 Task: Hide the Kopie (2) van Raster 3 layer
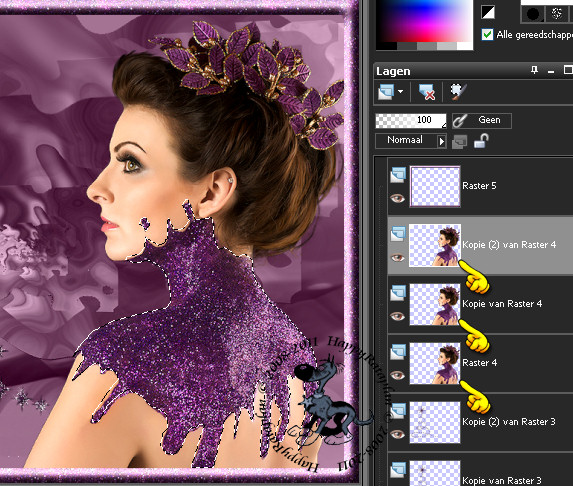(x=397, y=434)
